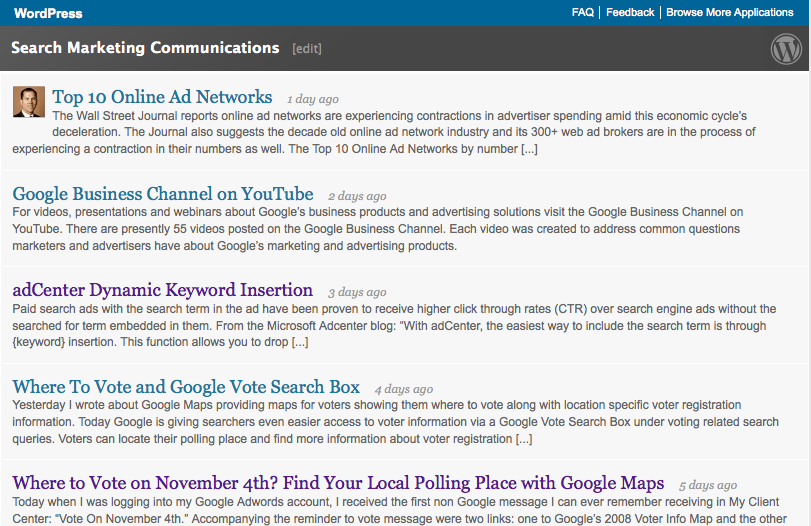The width and height of the screenshot is (811, 526).
Task: Click the '3 days ago' timestamp
Action: coord(357,293)
